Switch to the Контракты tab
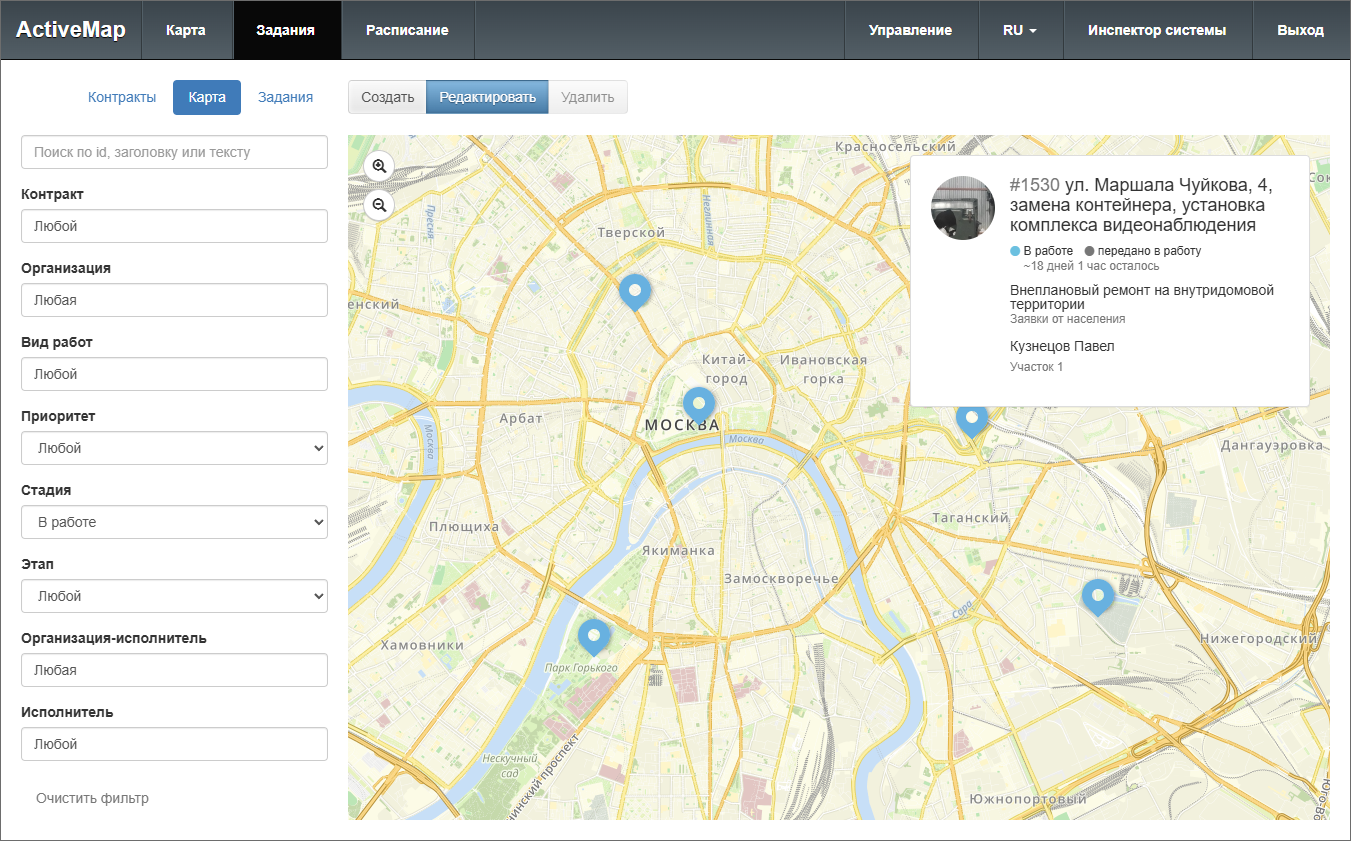 pyautogui.click(x=122, y=97)
